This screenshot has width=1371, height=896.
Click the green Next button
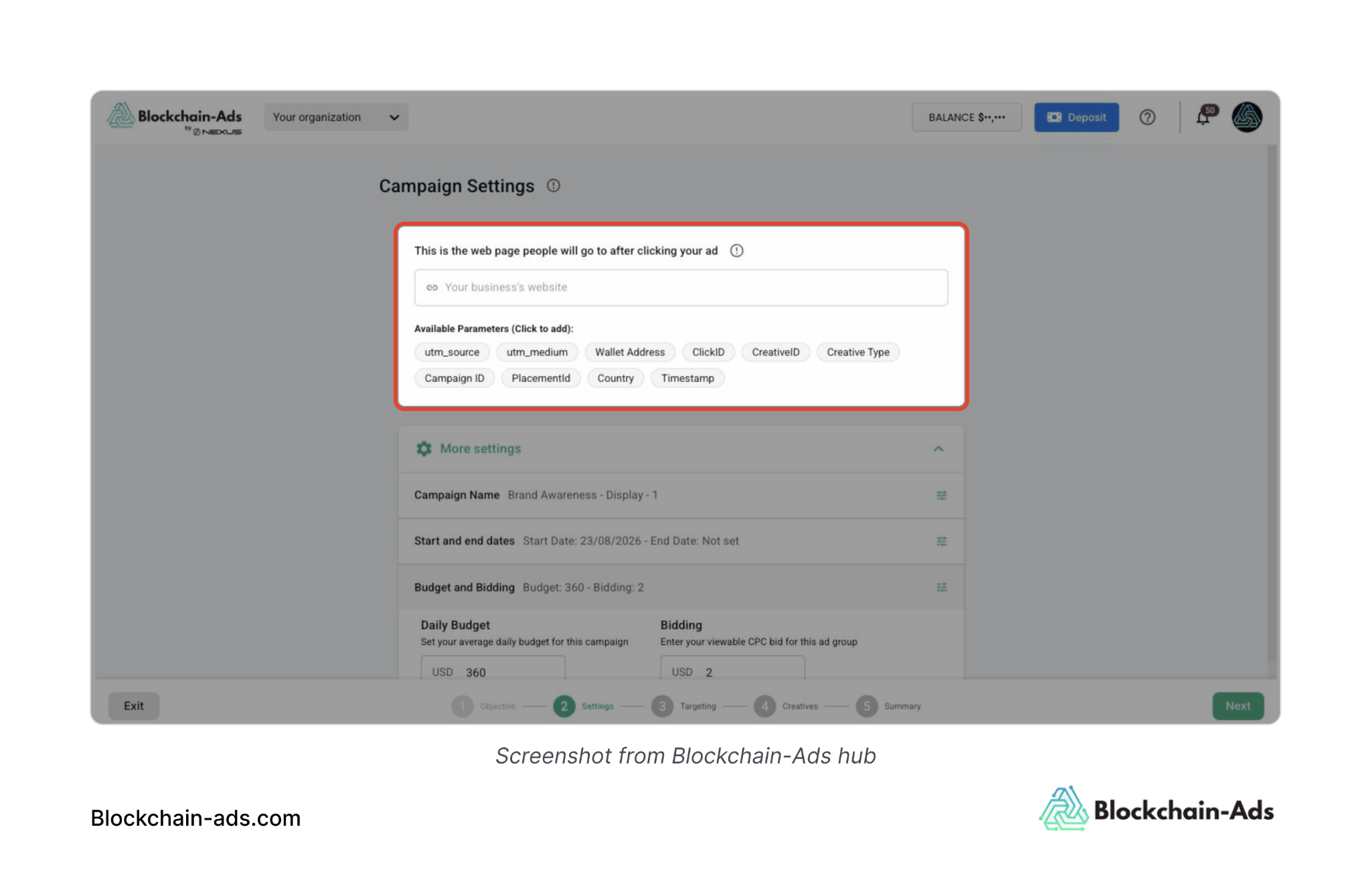coord(1238,706)
